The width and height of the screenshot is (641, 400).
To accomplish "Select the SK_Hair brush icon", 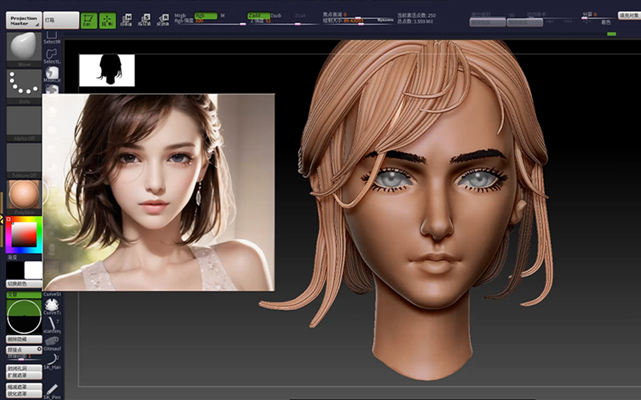I will click(52, 362).
